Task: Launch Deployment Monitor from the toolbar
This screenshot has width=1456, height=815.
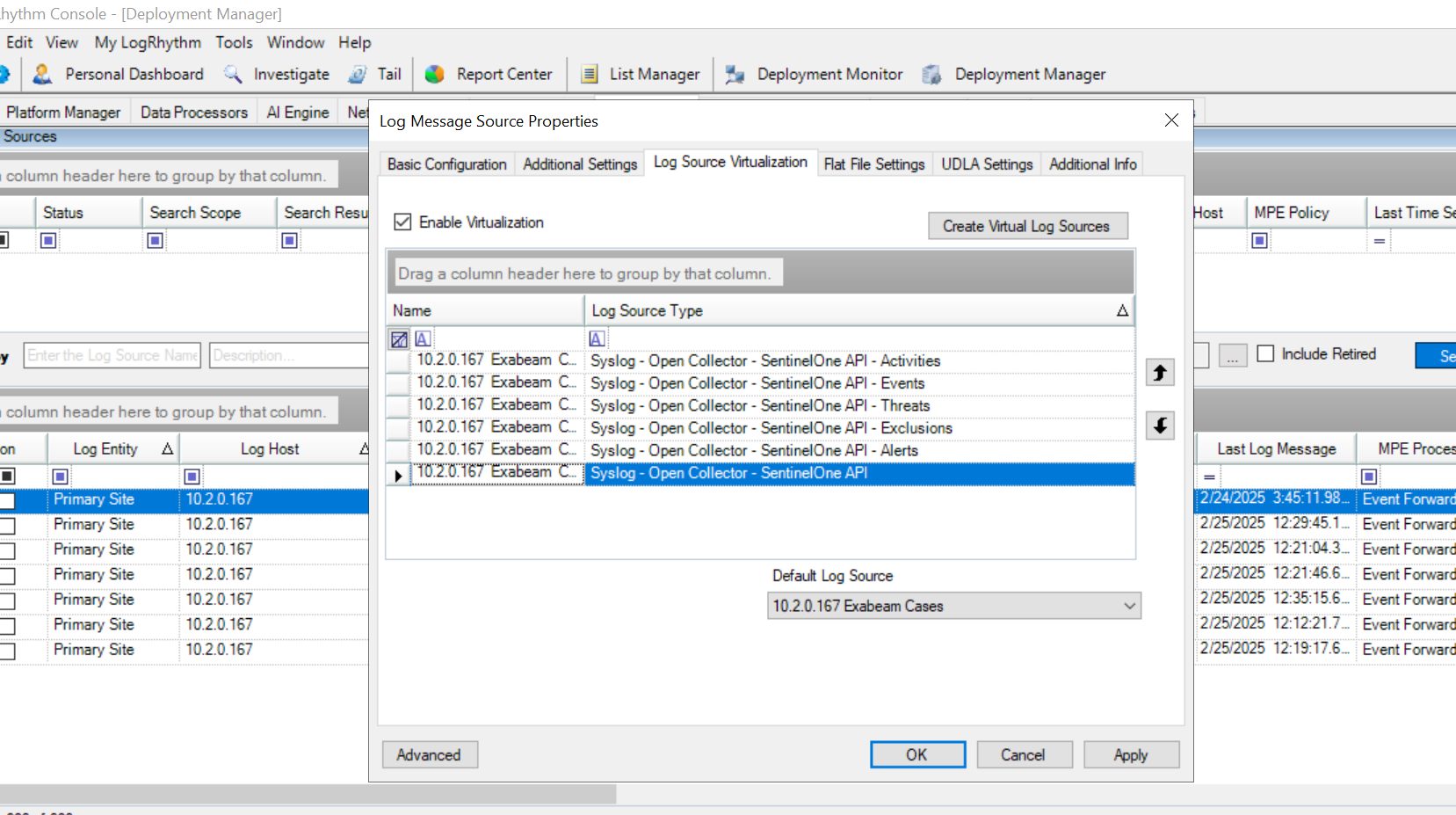Action: 735,75
